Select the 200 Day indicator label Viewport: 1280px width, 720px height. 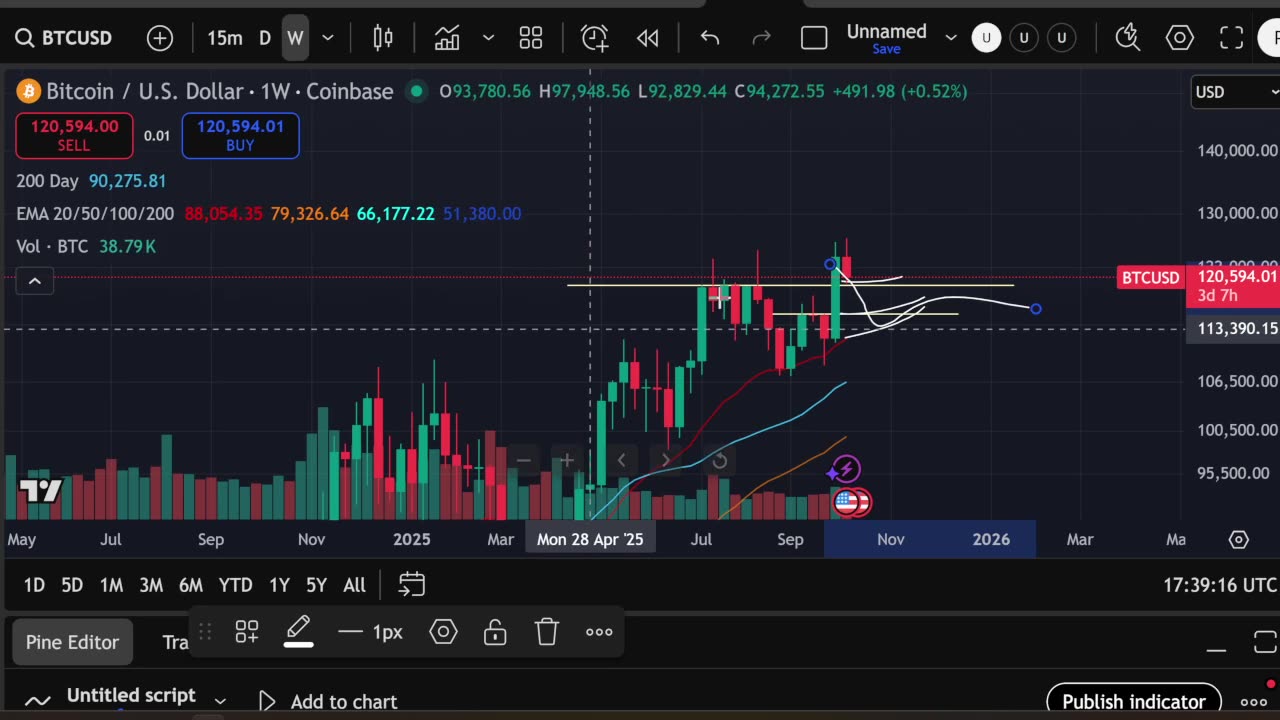(49, 181)
